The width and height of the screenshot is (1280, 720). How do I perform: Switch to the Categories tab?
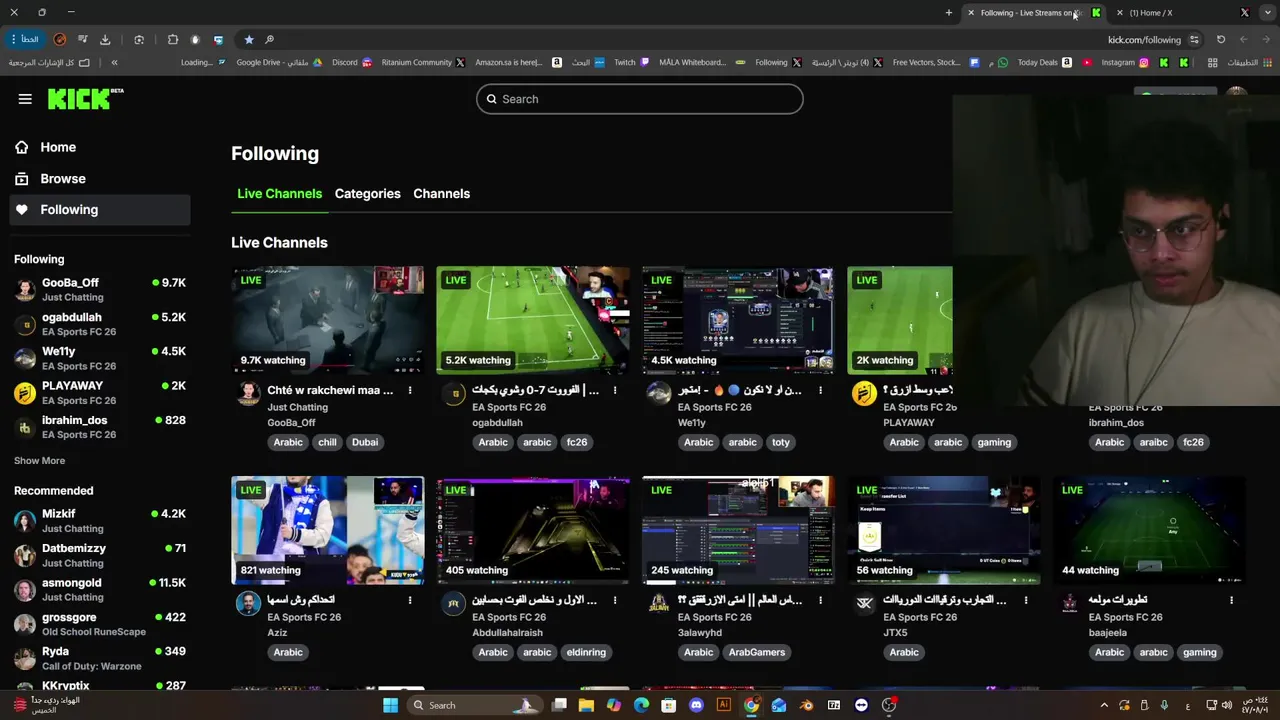[x=367, y=193]
